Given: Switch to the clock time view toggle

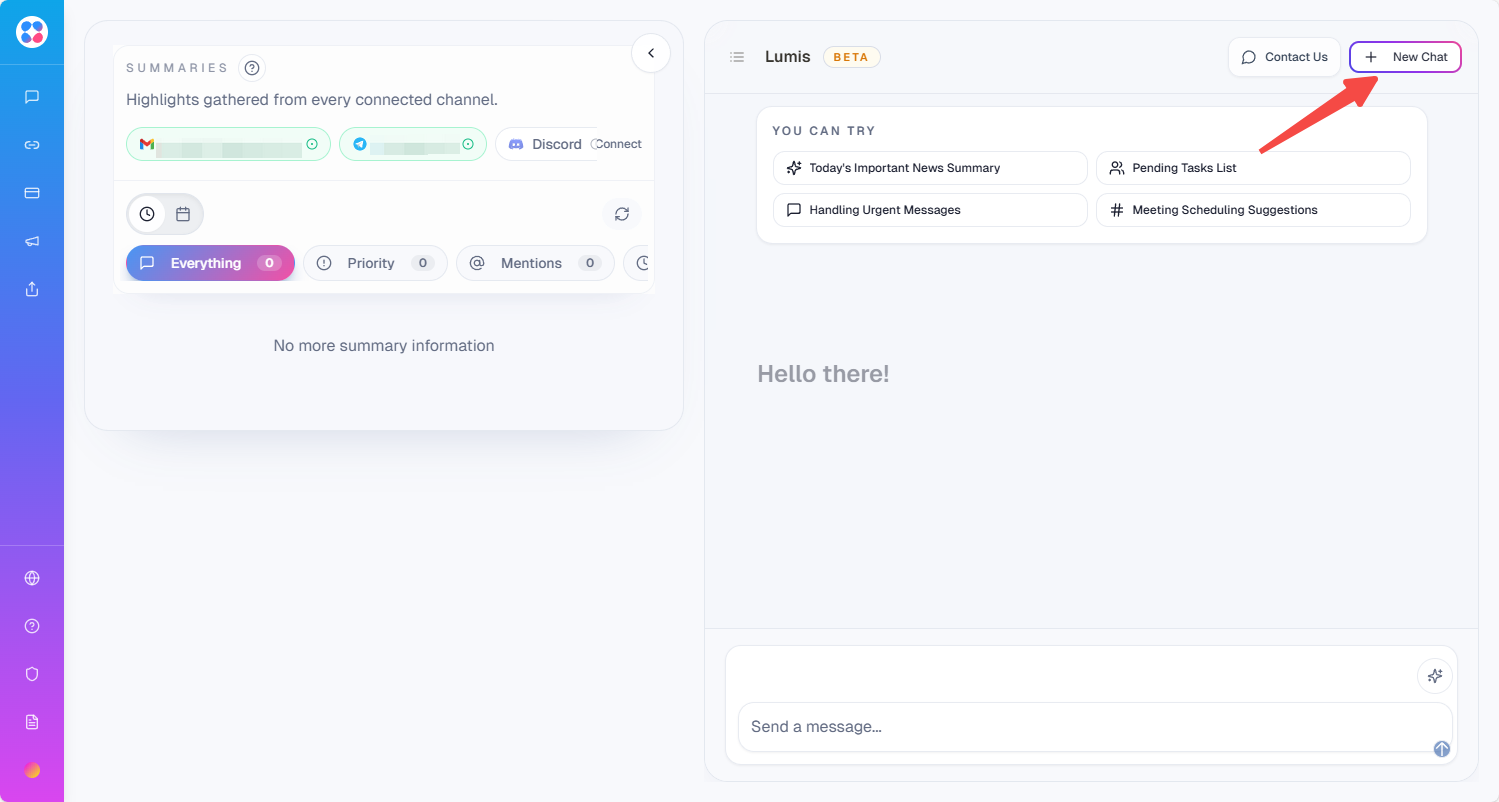Looking at the screenshot, I should [147, 214].
